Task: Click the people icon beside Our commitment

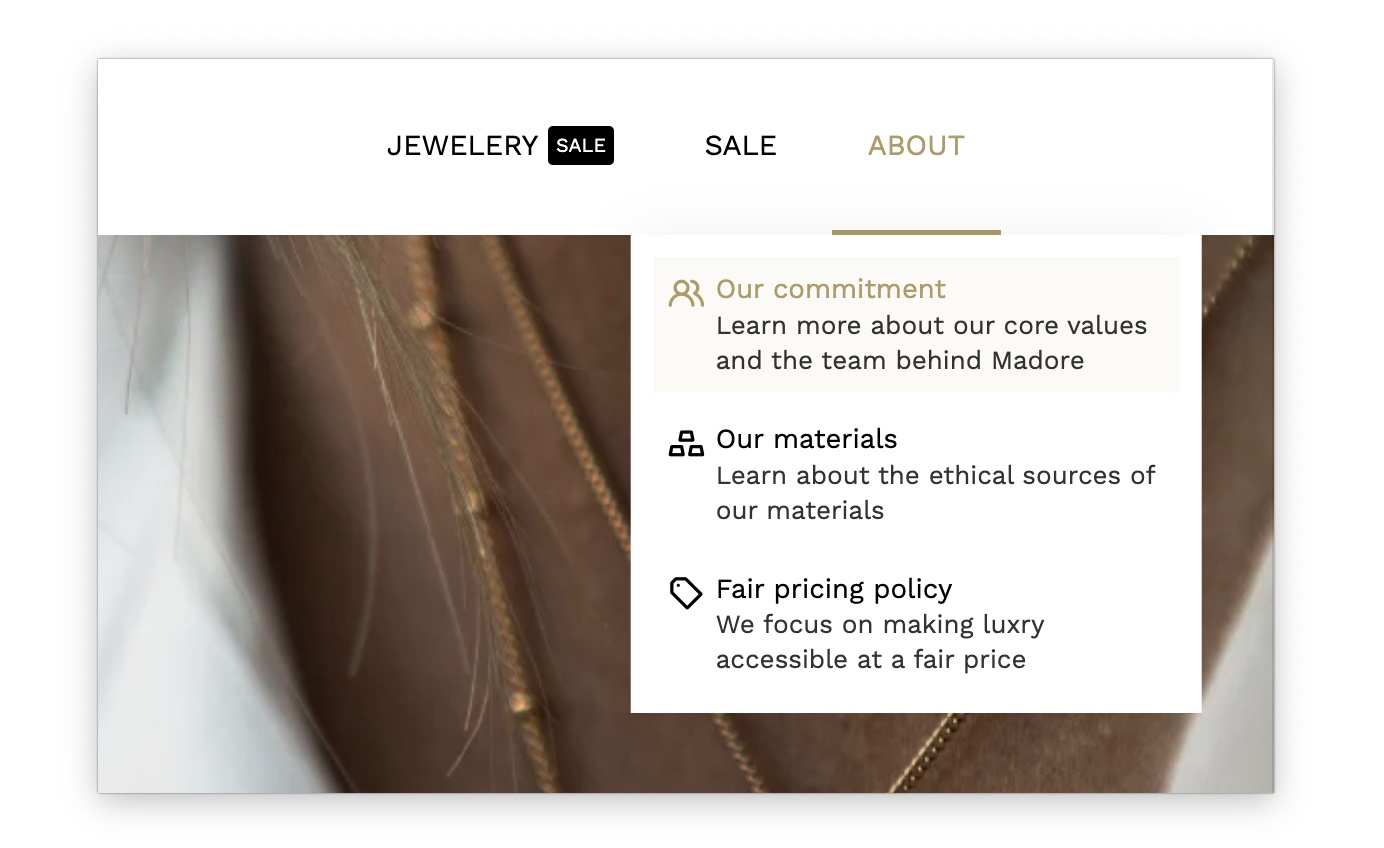Action: click(x=686, y=293)
